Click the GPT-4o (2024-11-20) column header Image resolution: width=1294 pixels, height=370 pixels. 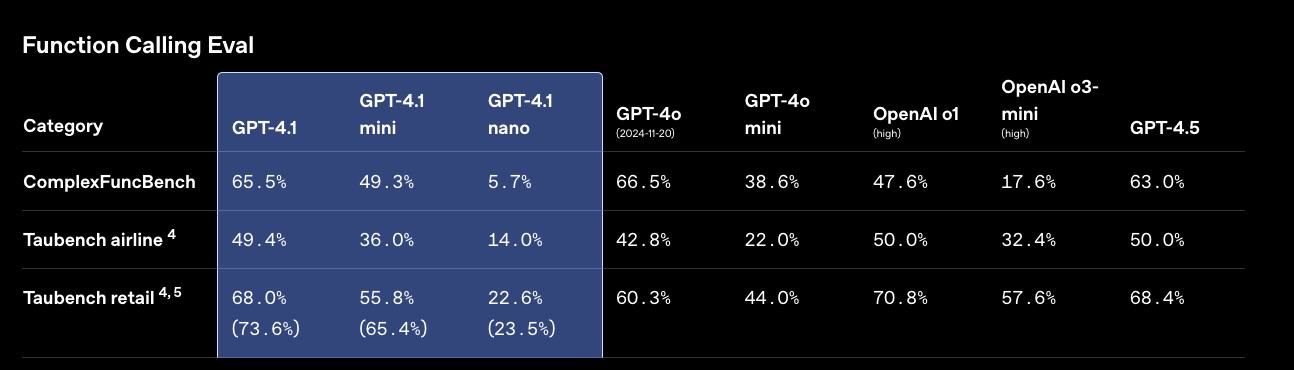pos(649,120)
